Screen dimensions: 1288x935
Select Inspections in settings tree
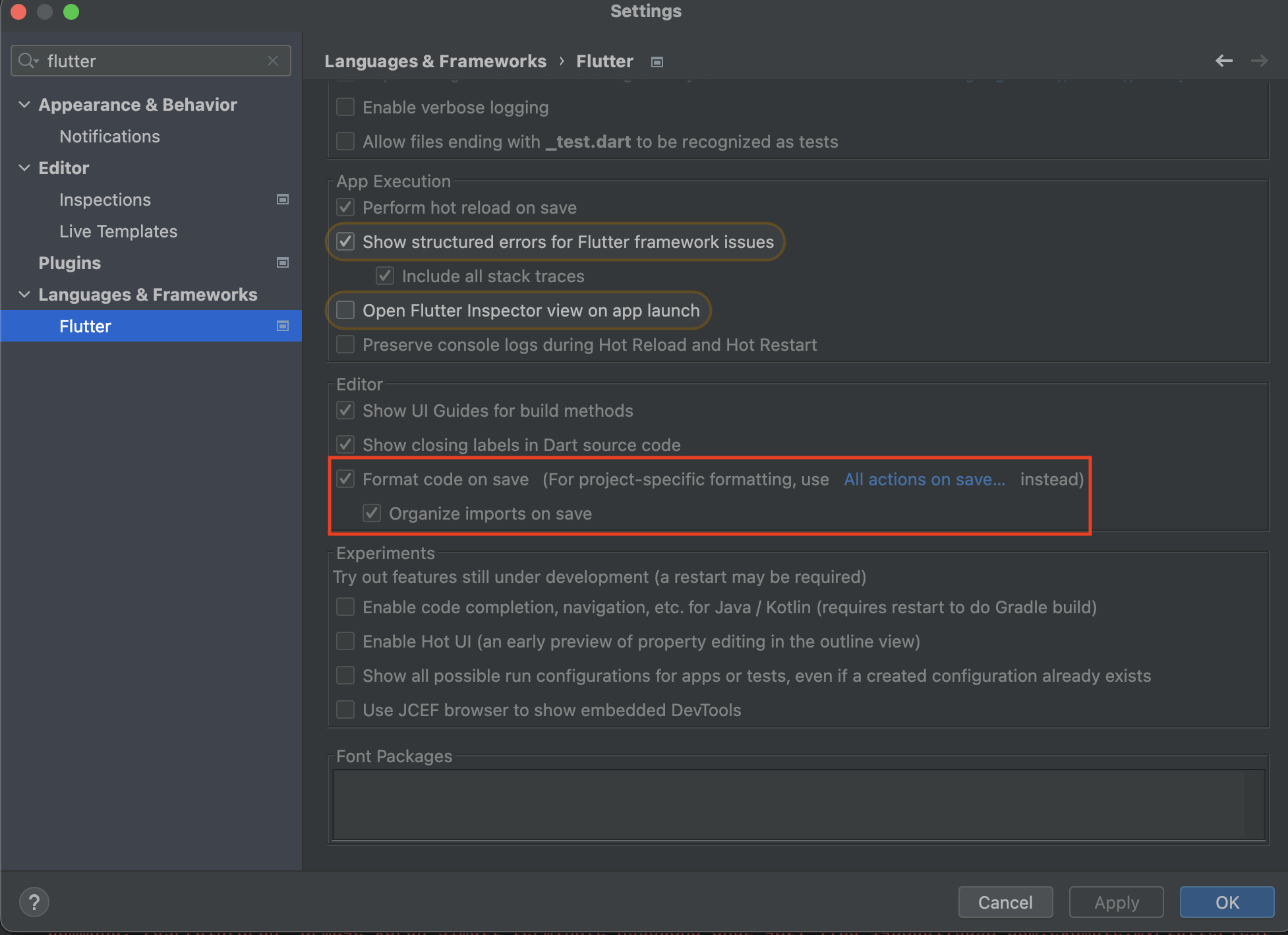click(x=105, y=199)
